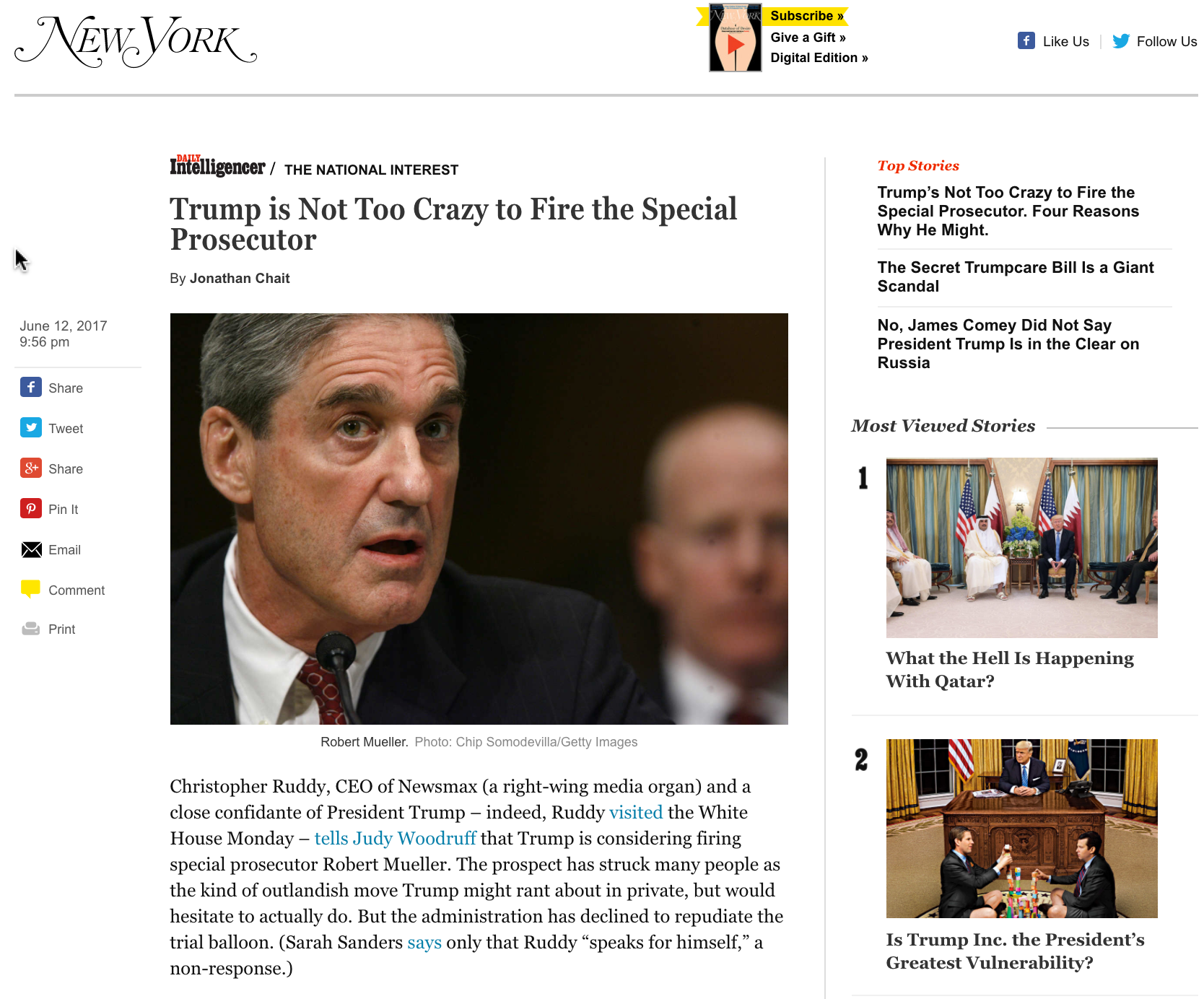Open the Give a Gift link

point(808,38)
